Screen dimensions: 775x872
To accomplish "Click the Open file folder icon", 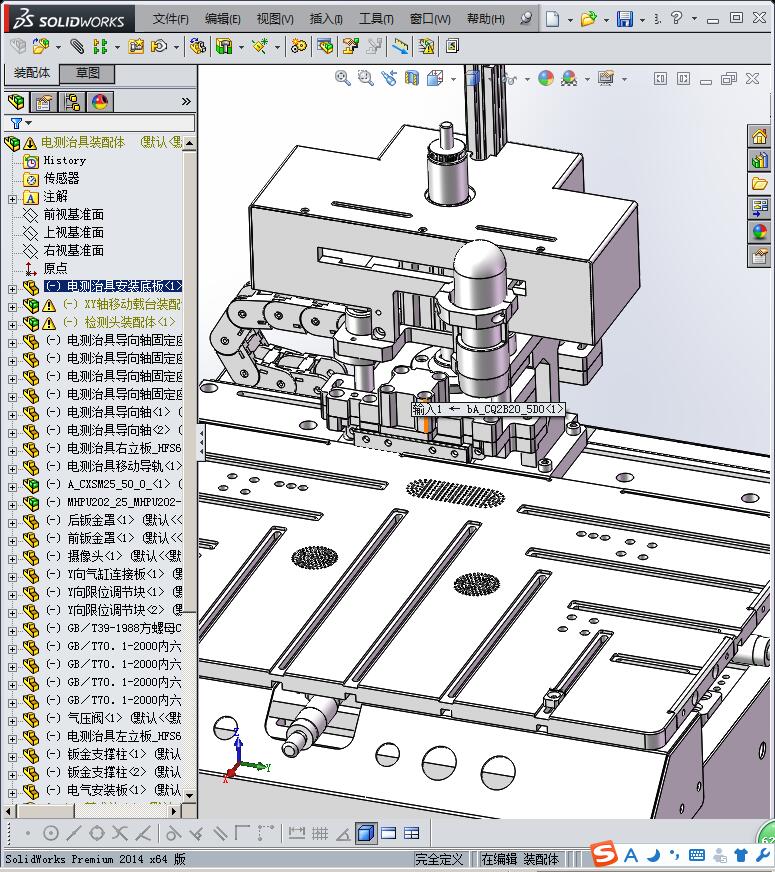I will coord(588,19).
